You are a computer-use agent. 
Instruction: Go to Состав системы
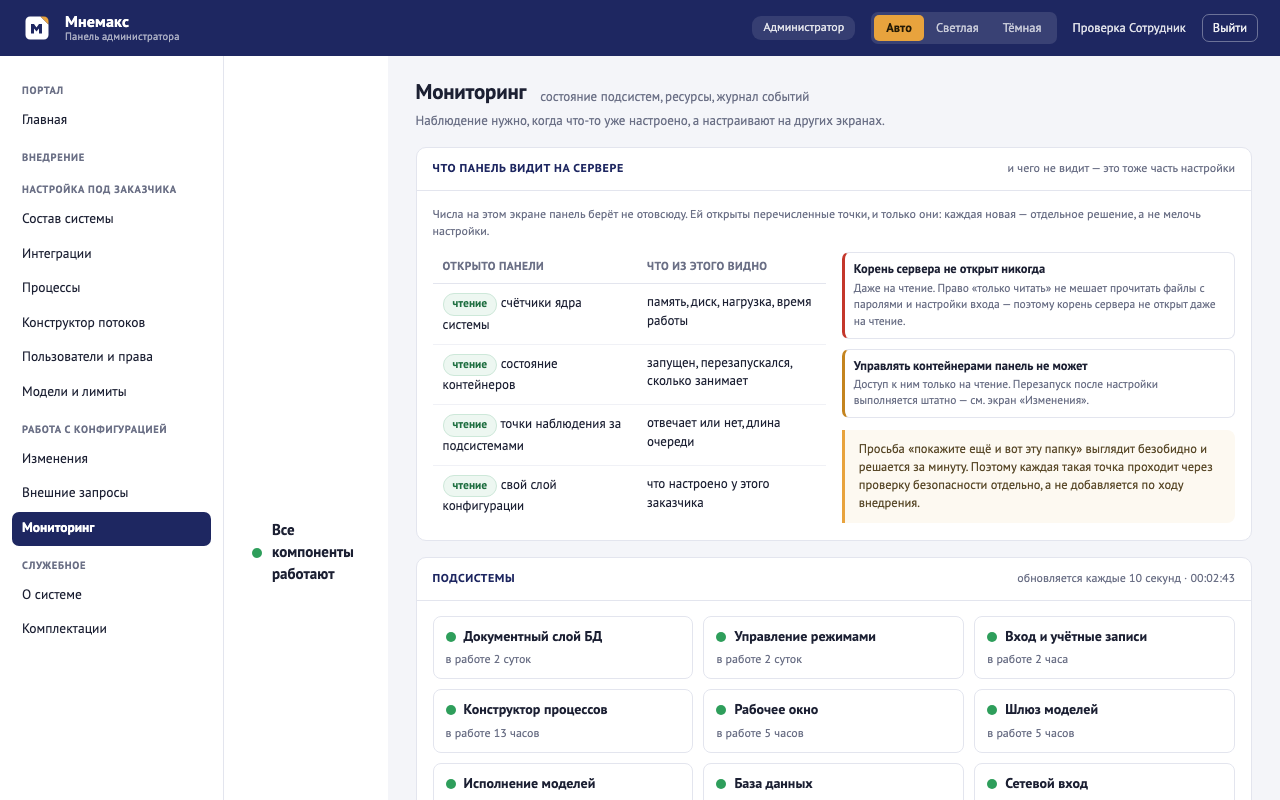111,219
